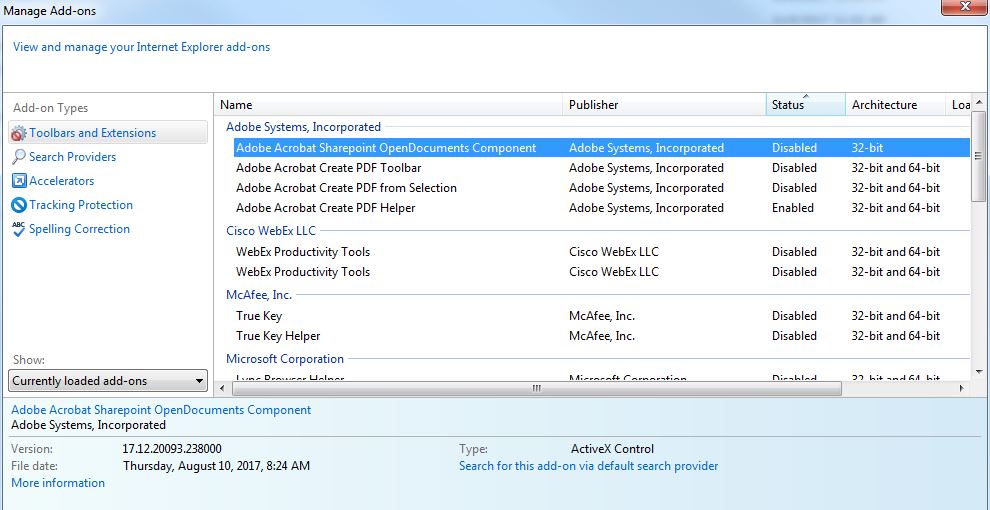Click the vertical scrollbar down arrow
Screen dimensions: 990x510
coord(979,372)
